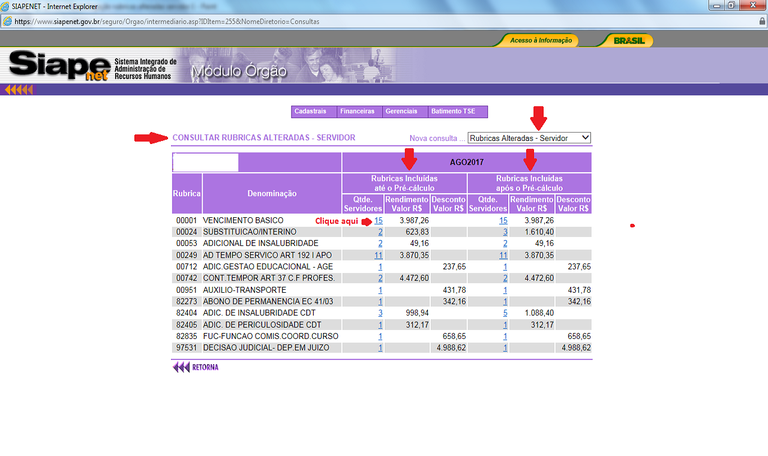Expand the Nova consulta dropdown
768x456 pixels.
(529, 138)
